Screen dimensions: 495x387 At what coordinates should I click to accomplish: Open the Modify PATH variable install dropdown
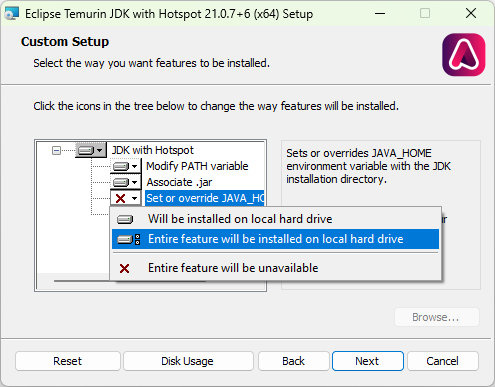(126, 166)
